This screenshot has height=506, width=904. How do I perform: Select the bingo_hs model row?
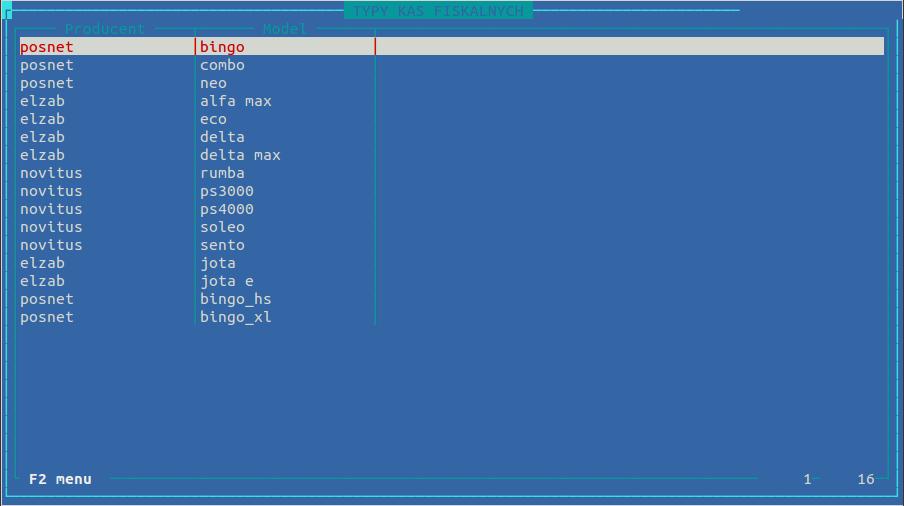click(x=451, y=299)
